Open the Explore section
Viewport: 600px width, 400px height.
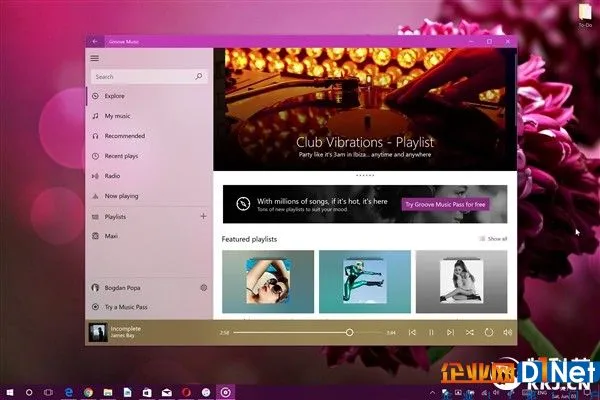pos(149,96)
